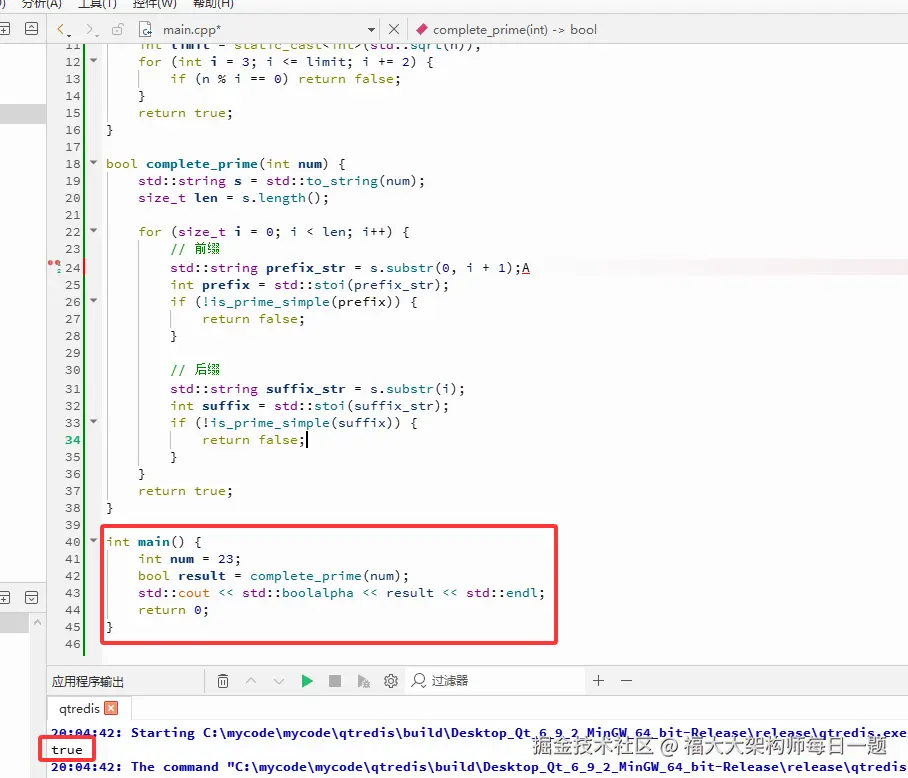Collapse the for loop fold on line 22

coord(94,230)
